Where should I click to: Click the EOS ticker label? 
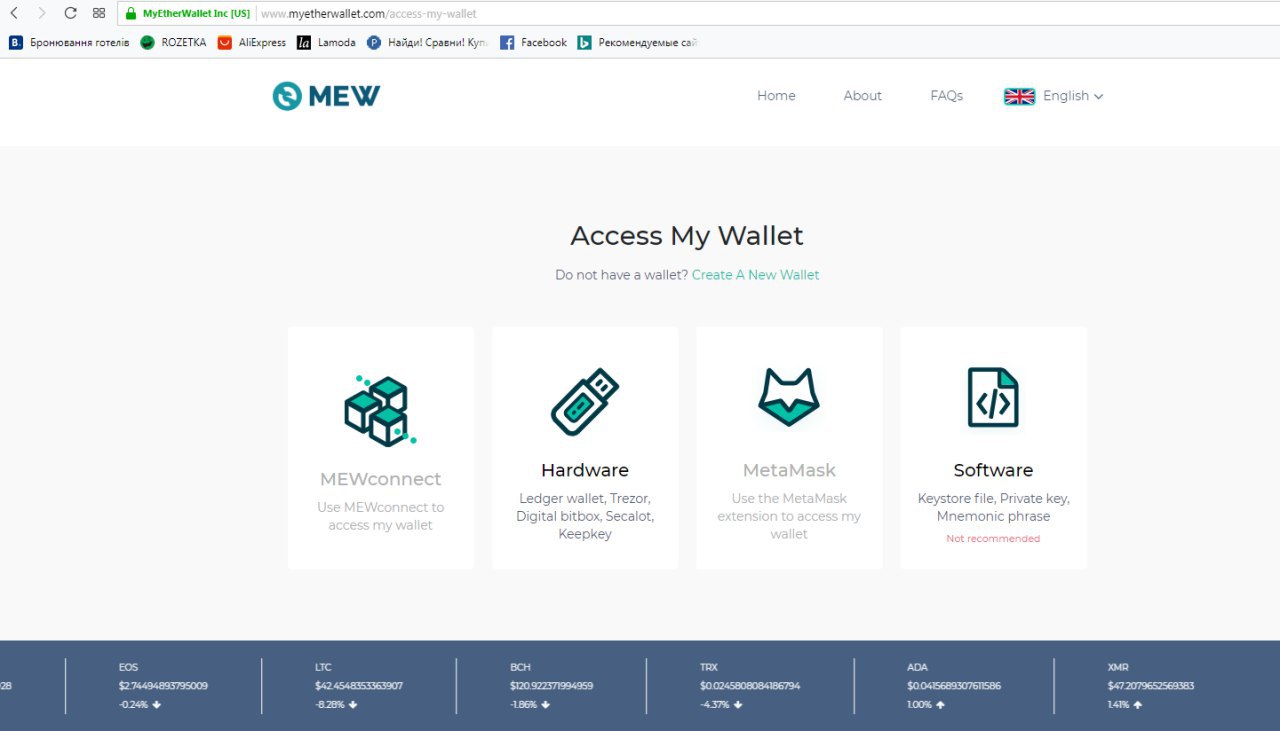pos(128,667)
